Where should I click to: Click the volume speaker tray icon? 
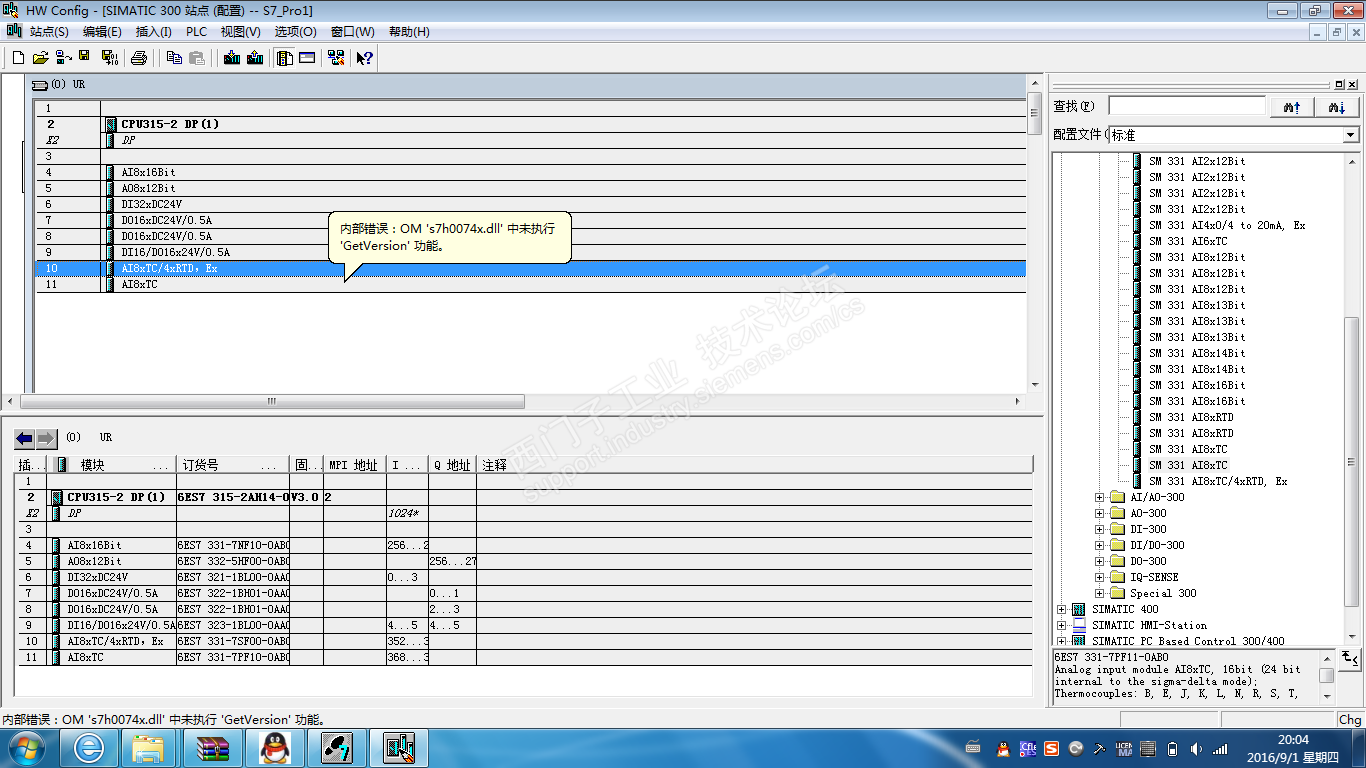coord(1197,749)
